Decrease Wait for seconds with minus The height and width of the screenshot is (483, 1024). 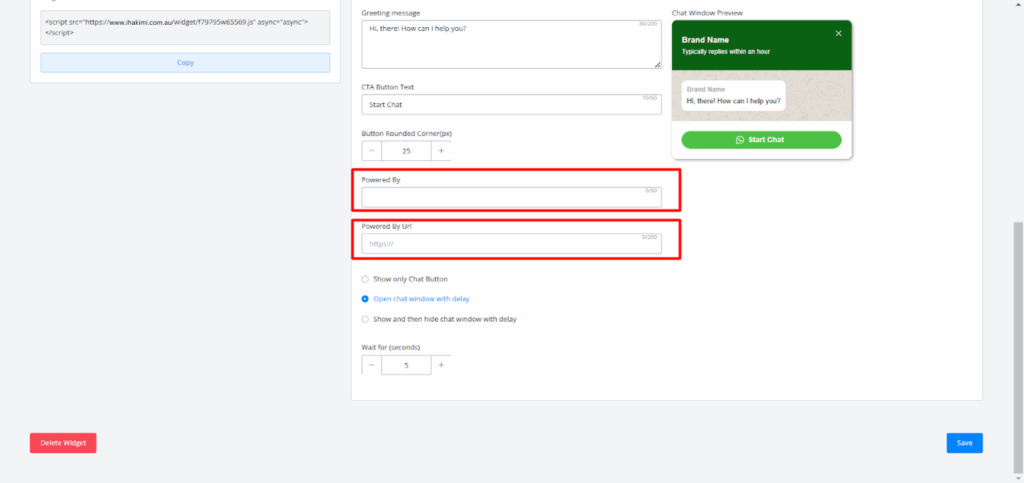point(372,365)
